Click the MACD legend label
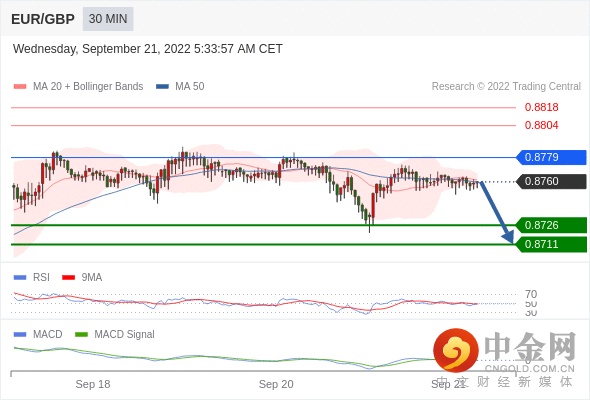 [47, 335]
